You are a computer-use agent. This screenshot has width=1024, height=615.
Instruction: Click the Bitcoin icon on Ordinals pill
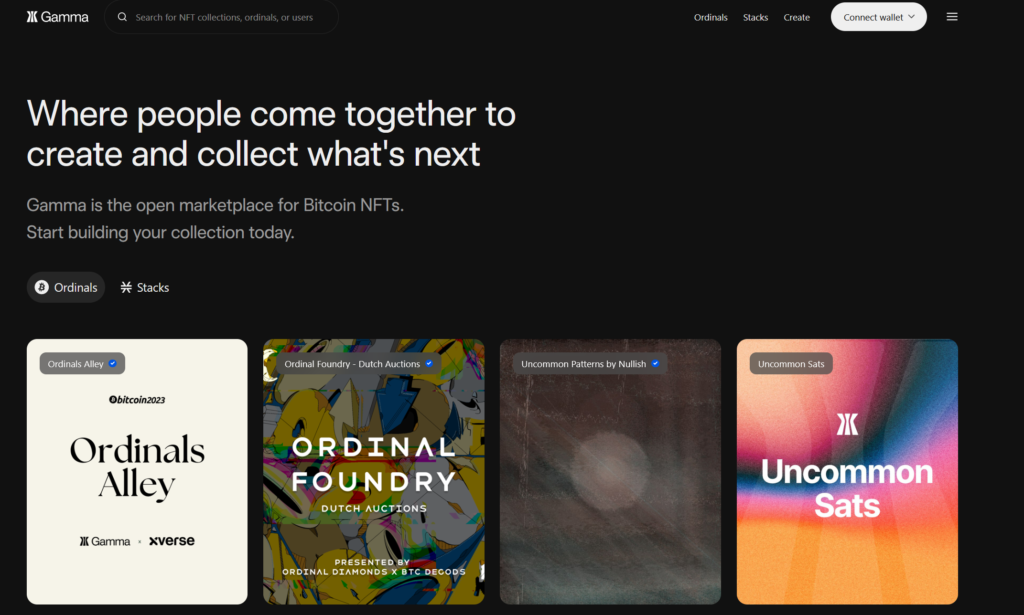coord(42,287)
